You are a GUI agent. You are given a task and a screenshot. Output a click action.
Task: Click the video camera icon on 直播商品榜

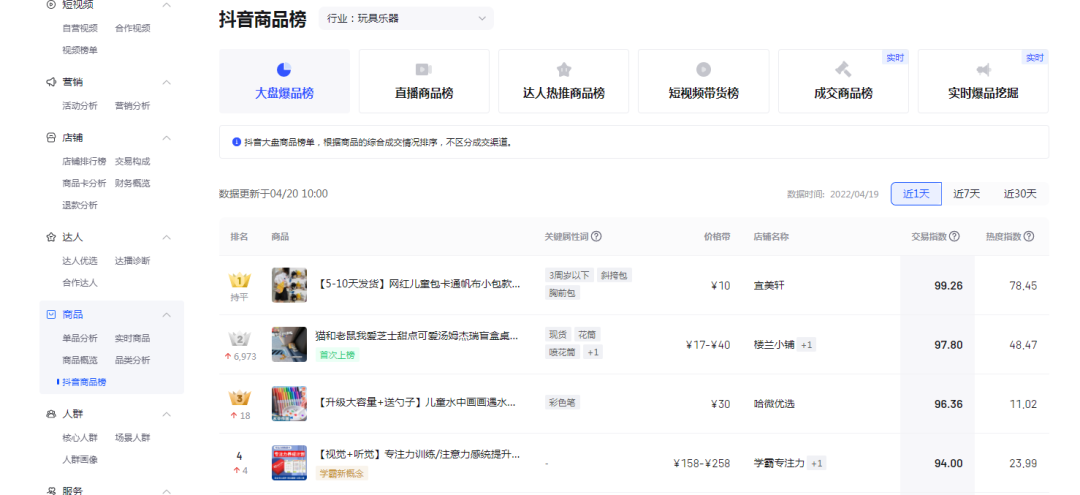(x=424, y=70)
